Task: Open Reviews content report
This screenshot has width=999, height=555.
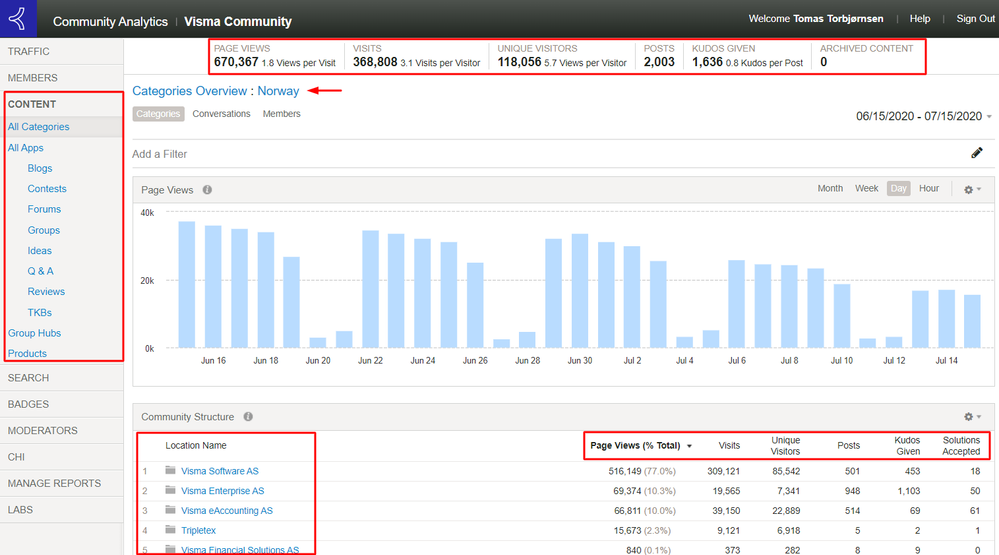Action: pyautogui.click(x=46, y=291)
